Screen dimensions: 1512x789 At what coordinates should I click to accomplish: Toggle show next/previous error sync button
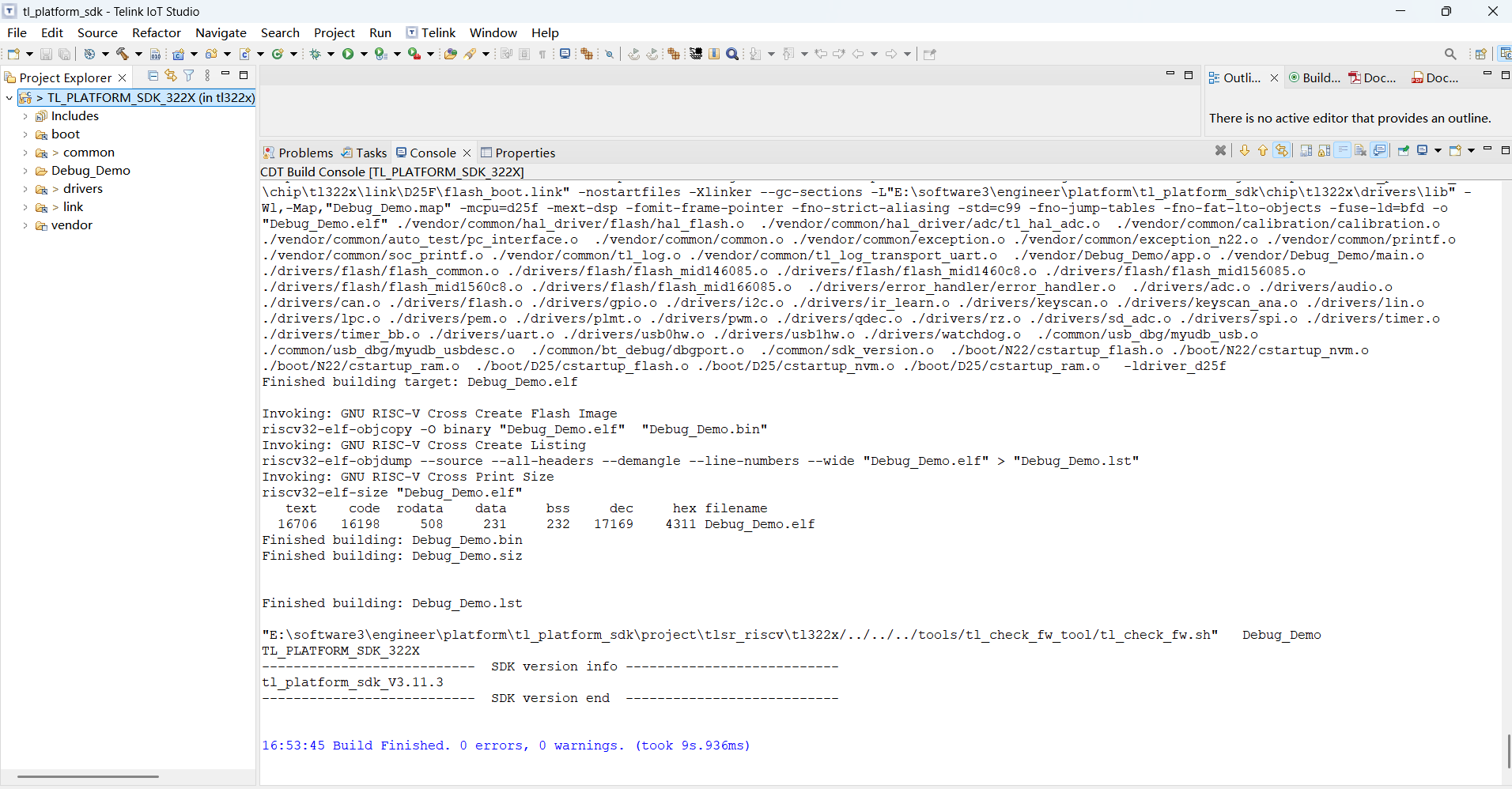click(x=1282, y=150)
